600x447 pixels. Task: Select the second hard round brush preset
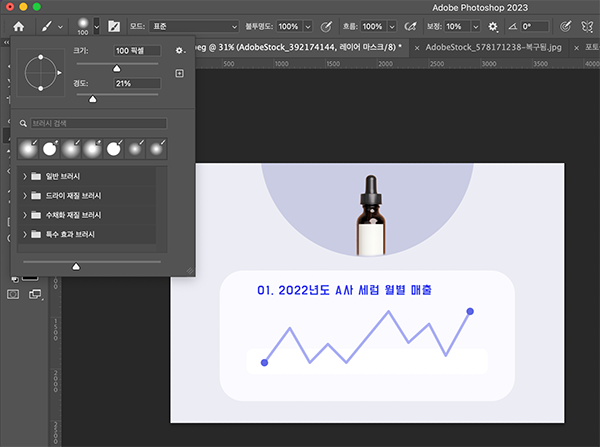(49, 149)
